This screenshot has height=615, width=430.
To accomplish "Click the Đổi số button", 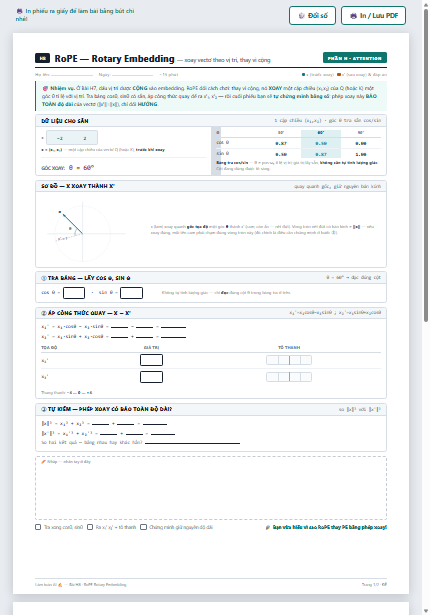I will [312, 16].
